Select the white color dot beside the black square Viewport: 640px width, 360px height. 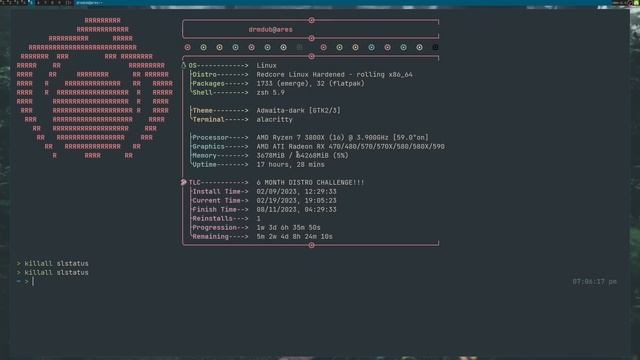point(419,47)
